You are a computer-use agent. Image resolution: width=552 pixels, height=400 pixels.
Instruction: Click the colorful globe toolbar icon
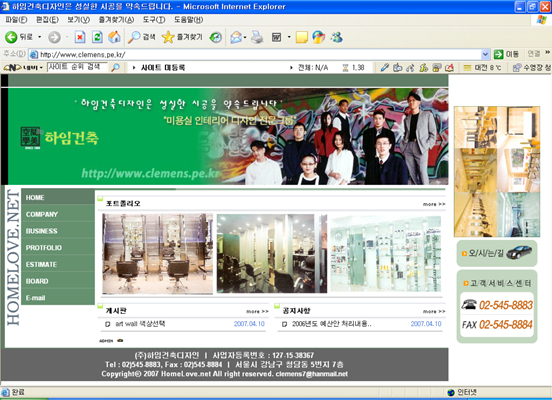coord(319,37)
